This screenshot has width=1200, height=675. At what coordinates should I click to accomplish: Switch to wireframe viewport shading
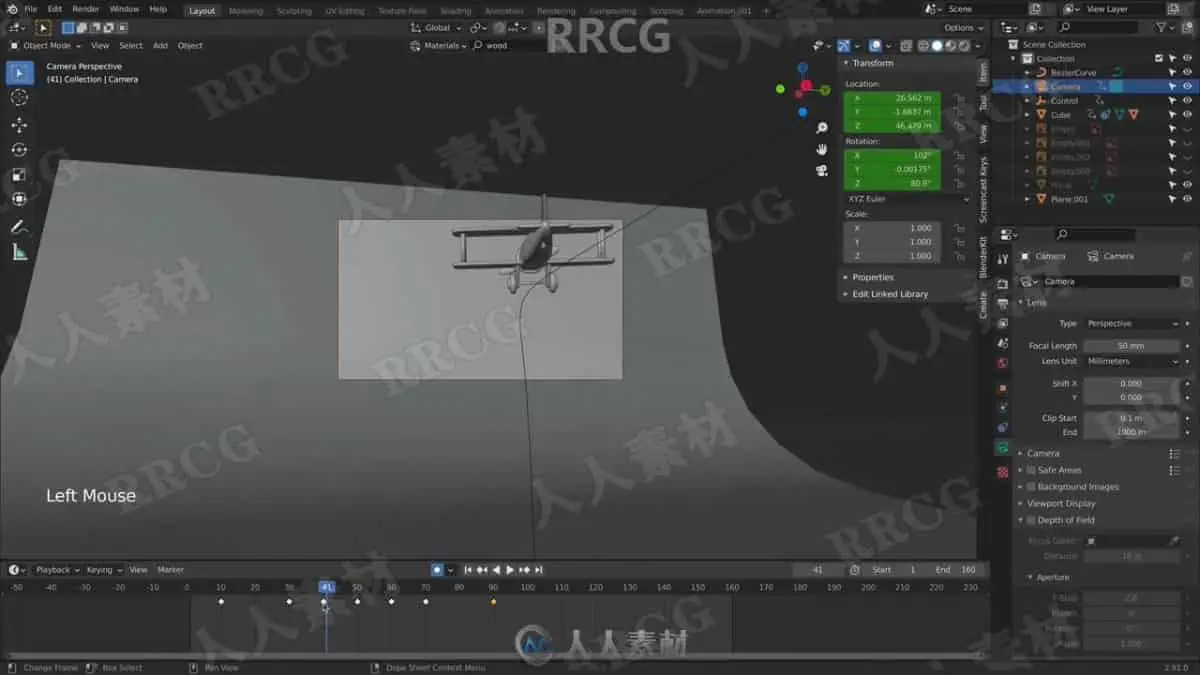pos(923,46)
